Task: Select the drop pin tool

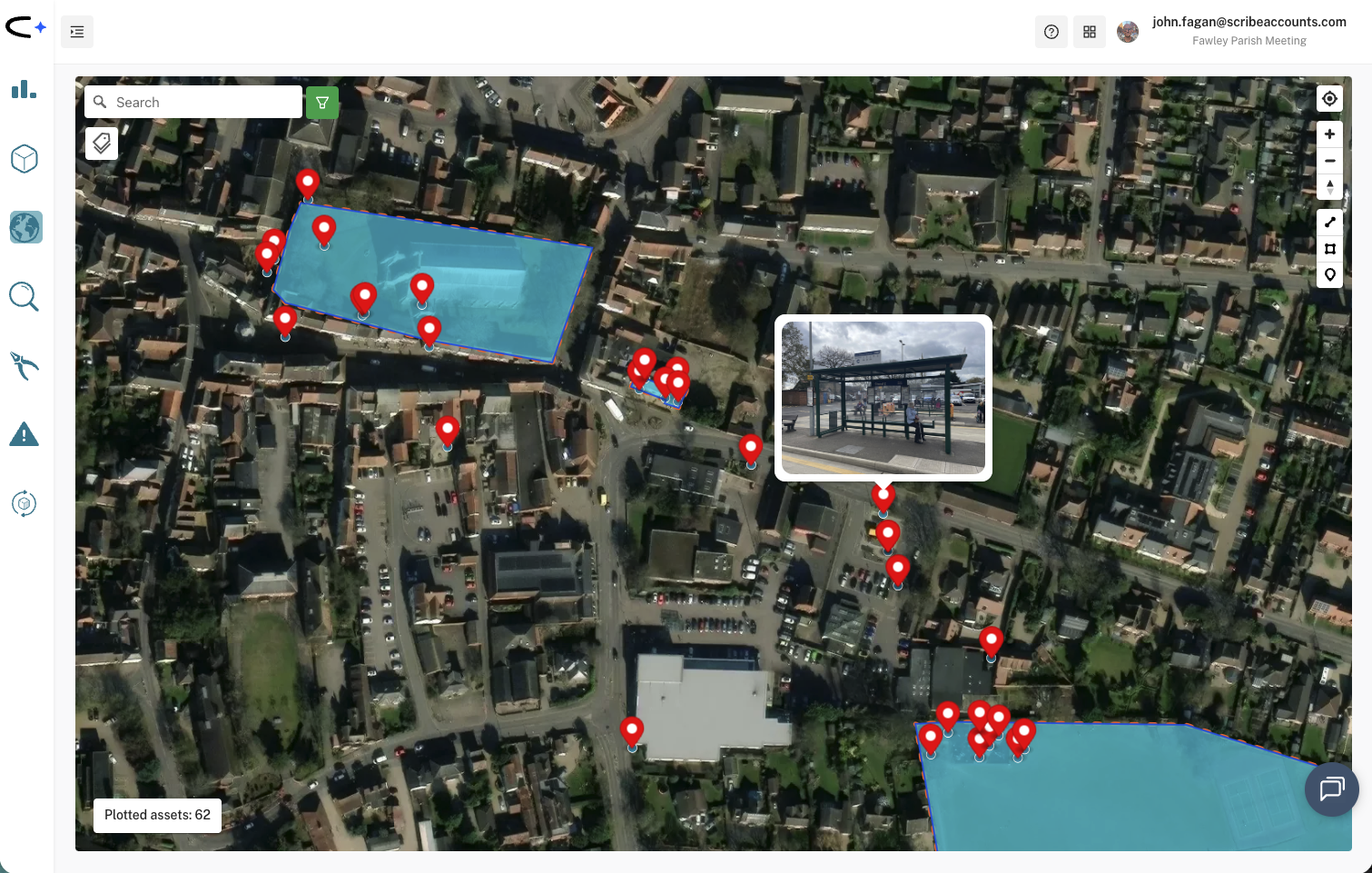Action: 1329,274
